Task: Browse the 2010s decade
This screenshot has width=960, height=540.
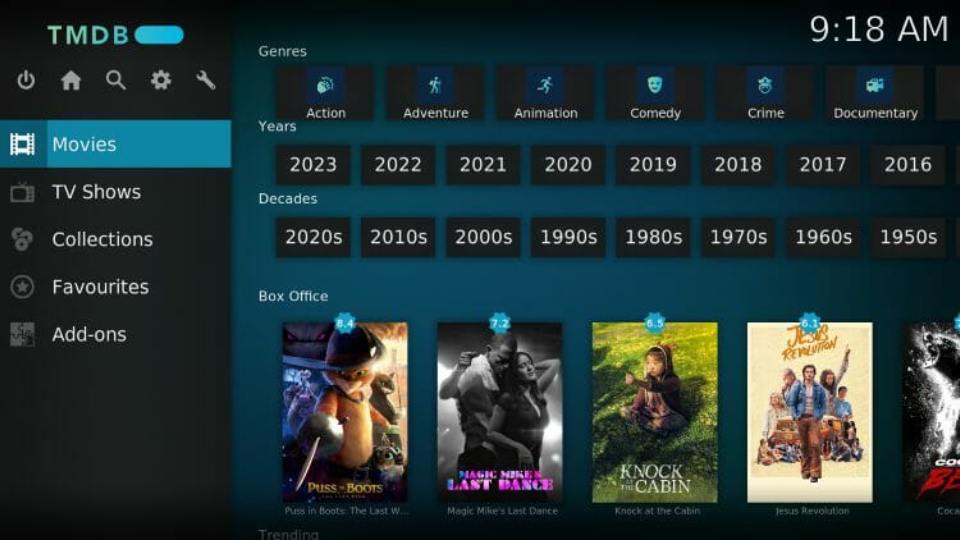Action: pyautogui.click(x=398, y=237)
